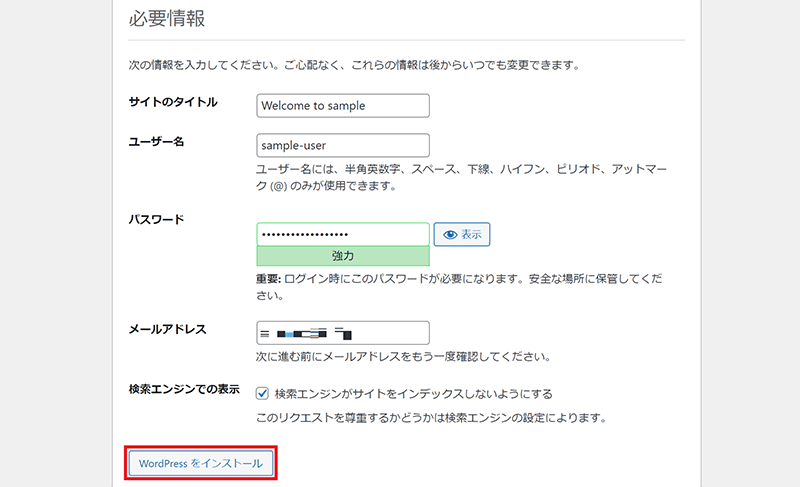Focus the サイトのタイトル input containing Welcome to sample
The width and height of the screenshot is (800, 487).
[x=343, y=105]
